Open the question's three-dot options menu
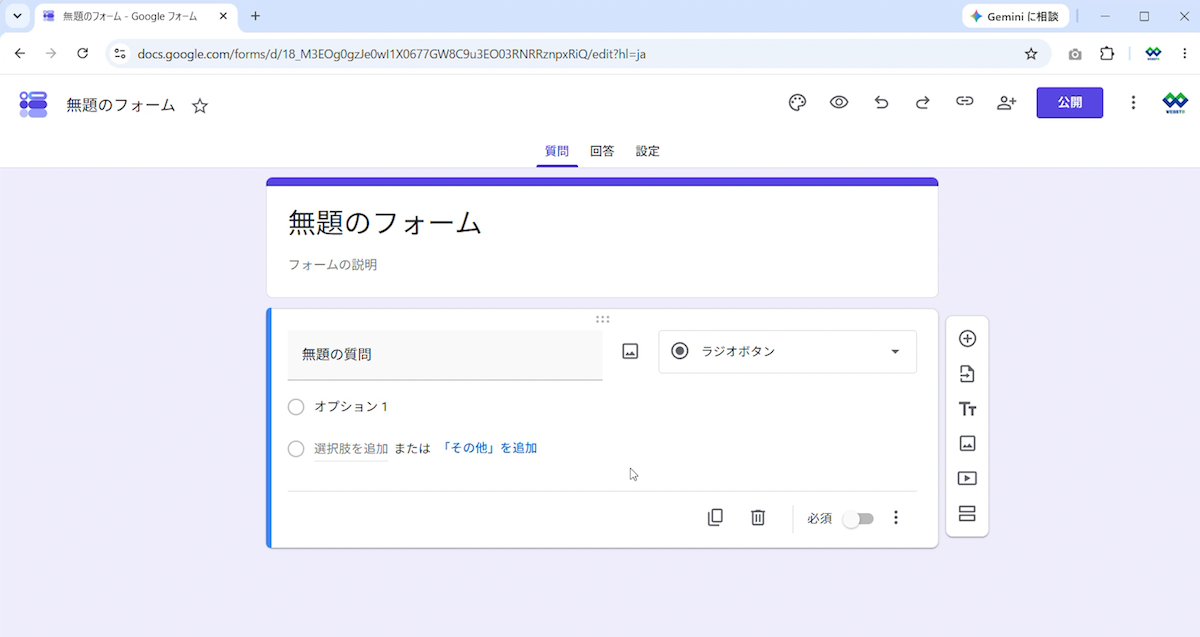The width and height of the screenshot is (1200, 637). [896, 518]
